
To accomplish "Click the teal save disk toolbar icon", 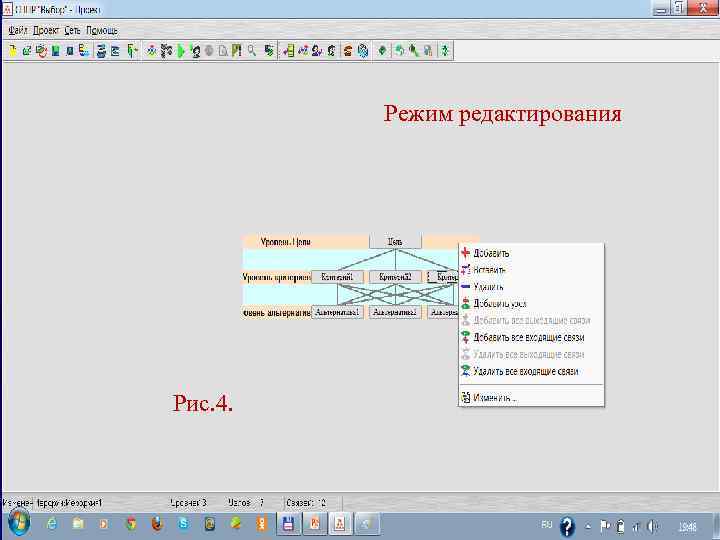I will tap(56, 51).
